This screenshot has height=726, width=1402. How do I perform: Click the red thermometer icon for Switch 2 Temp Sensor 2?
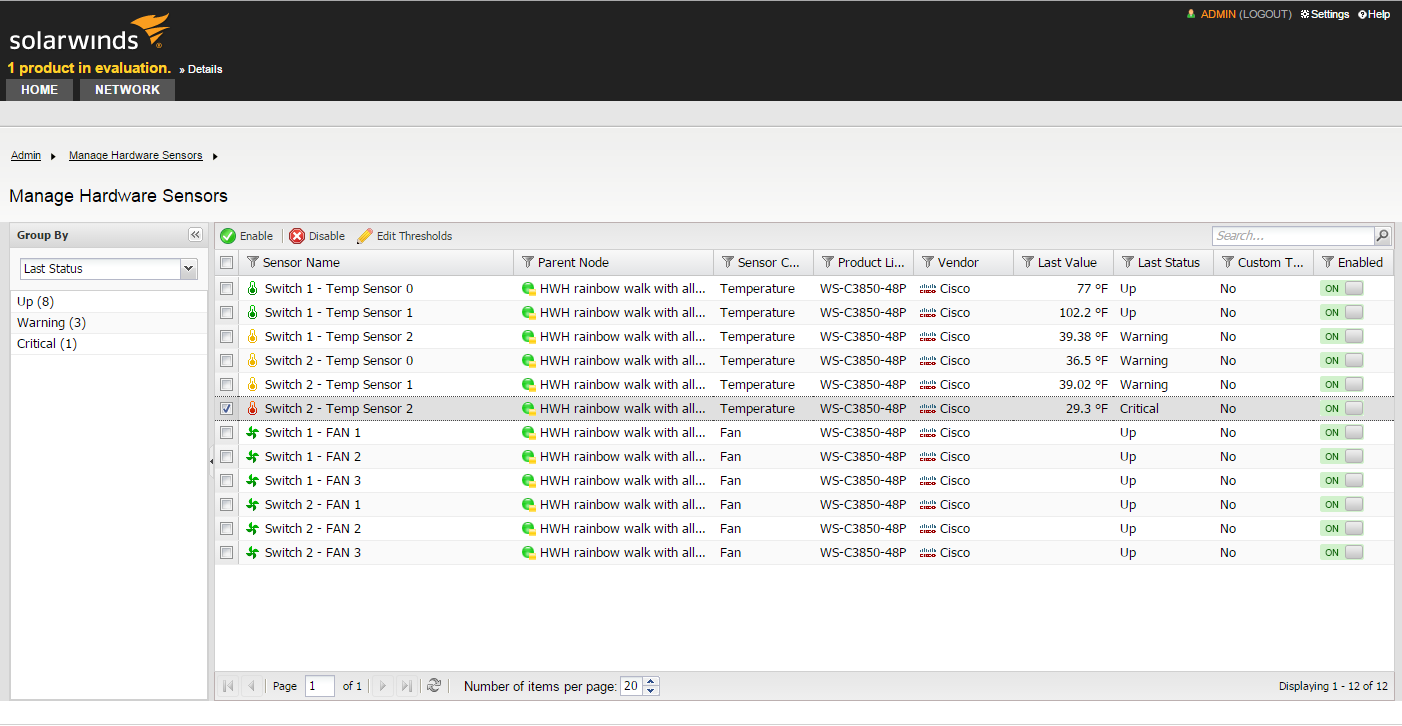tap(252, 409)
